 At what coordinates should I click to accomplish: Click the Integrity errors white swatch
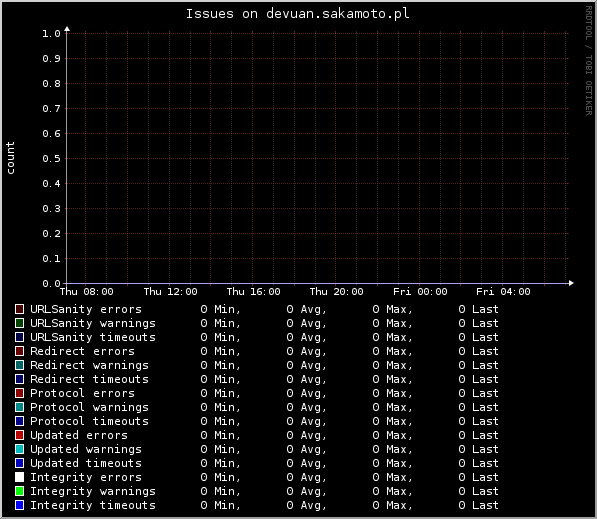pos(19,477)
